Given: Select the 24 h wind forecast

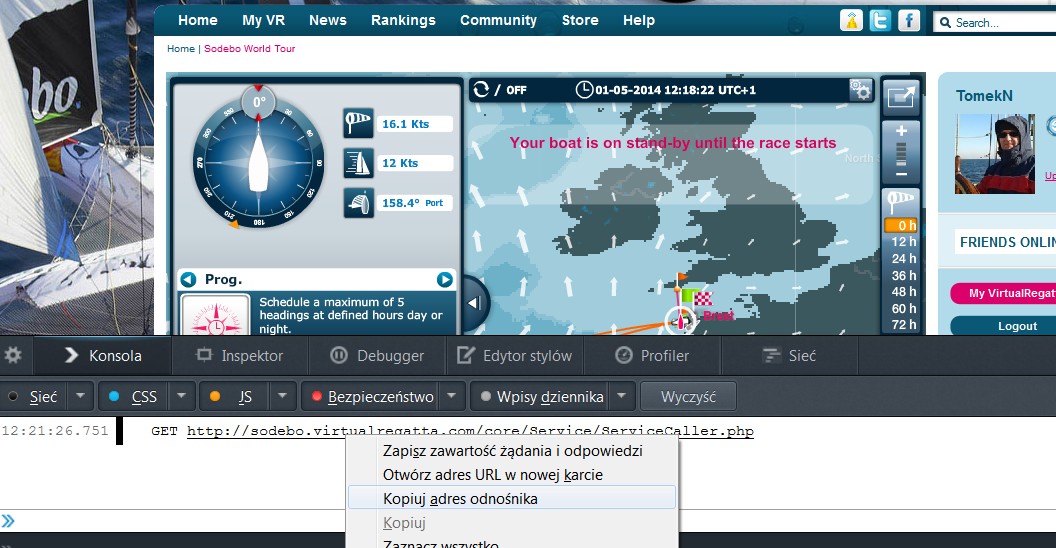Looking at the screenshot, I should point(902,259).
